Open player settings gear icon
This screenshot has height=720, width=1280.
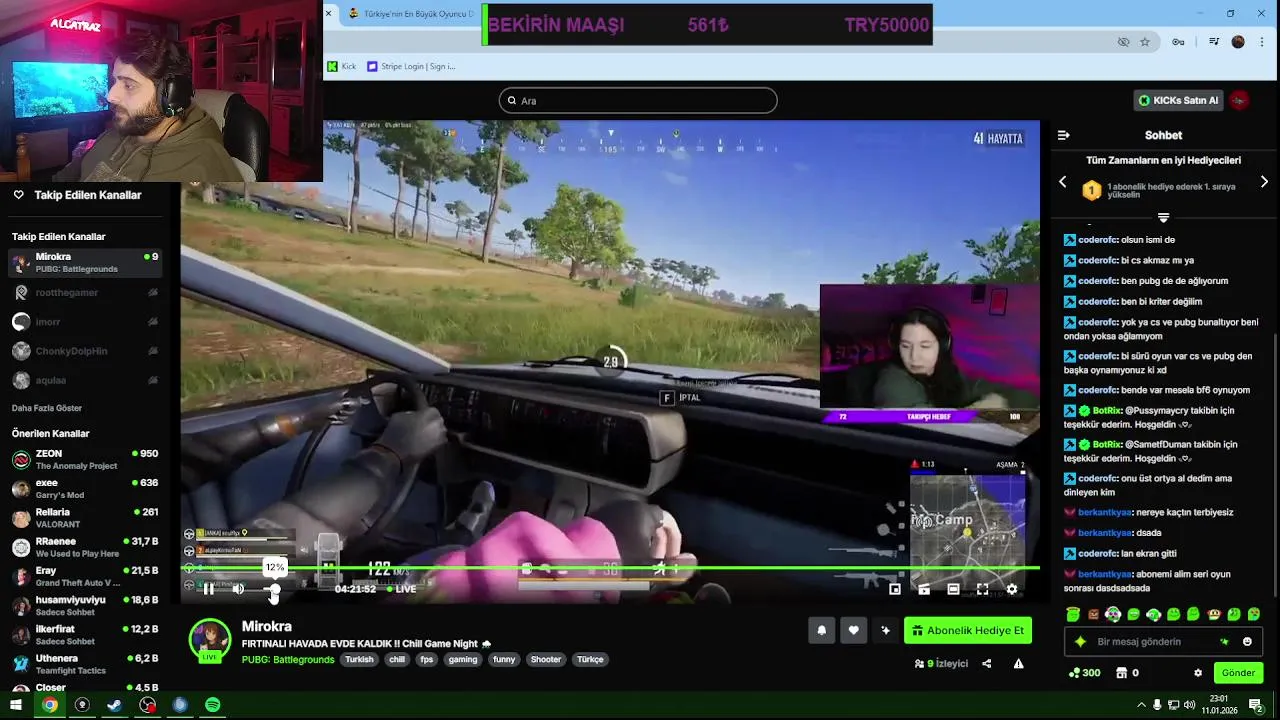[1012, 589]
